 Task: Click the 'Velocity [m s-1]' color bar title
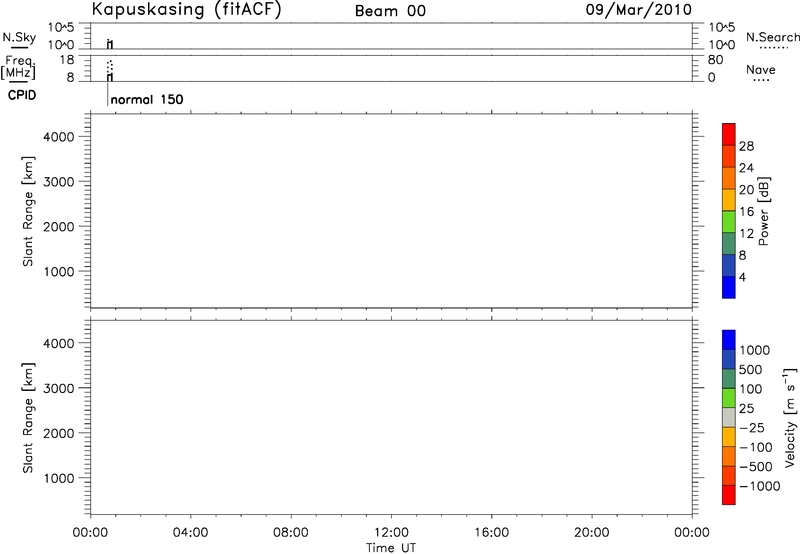tap(790, 417)
